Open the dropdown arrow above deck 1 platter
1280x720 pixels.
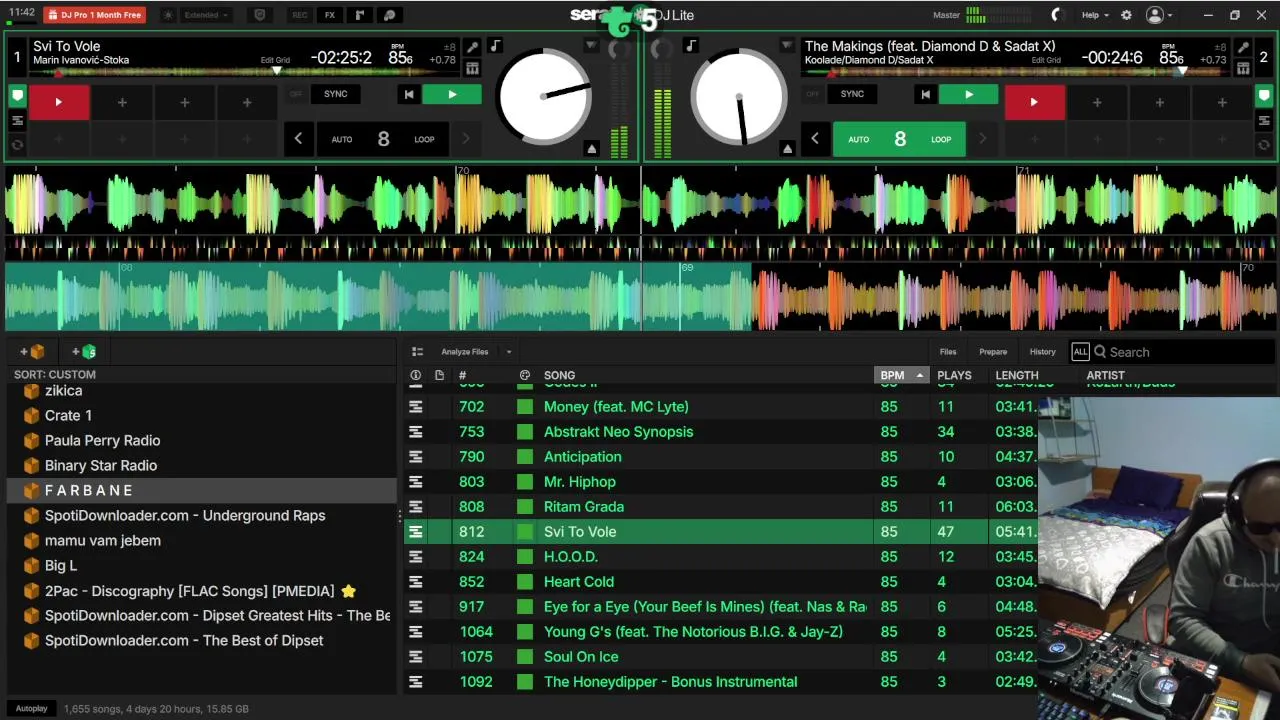pos(591,46)
